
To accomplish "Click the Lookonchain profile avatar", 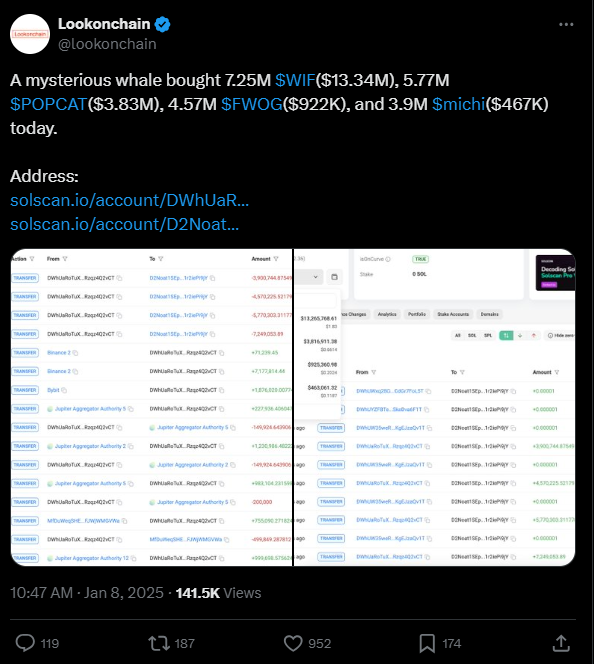I will coord(30,34).
